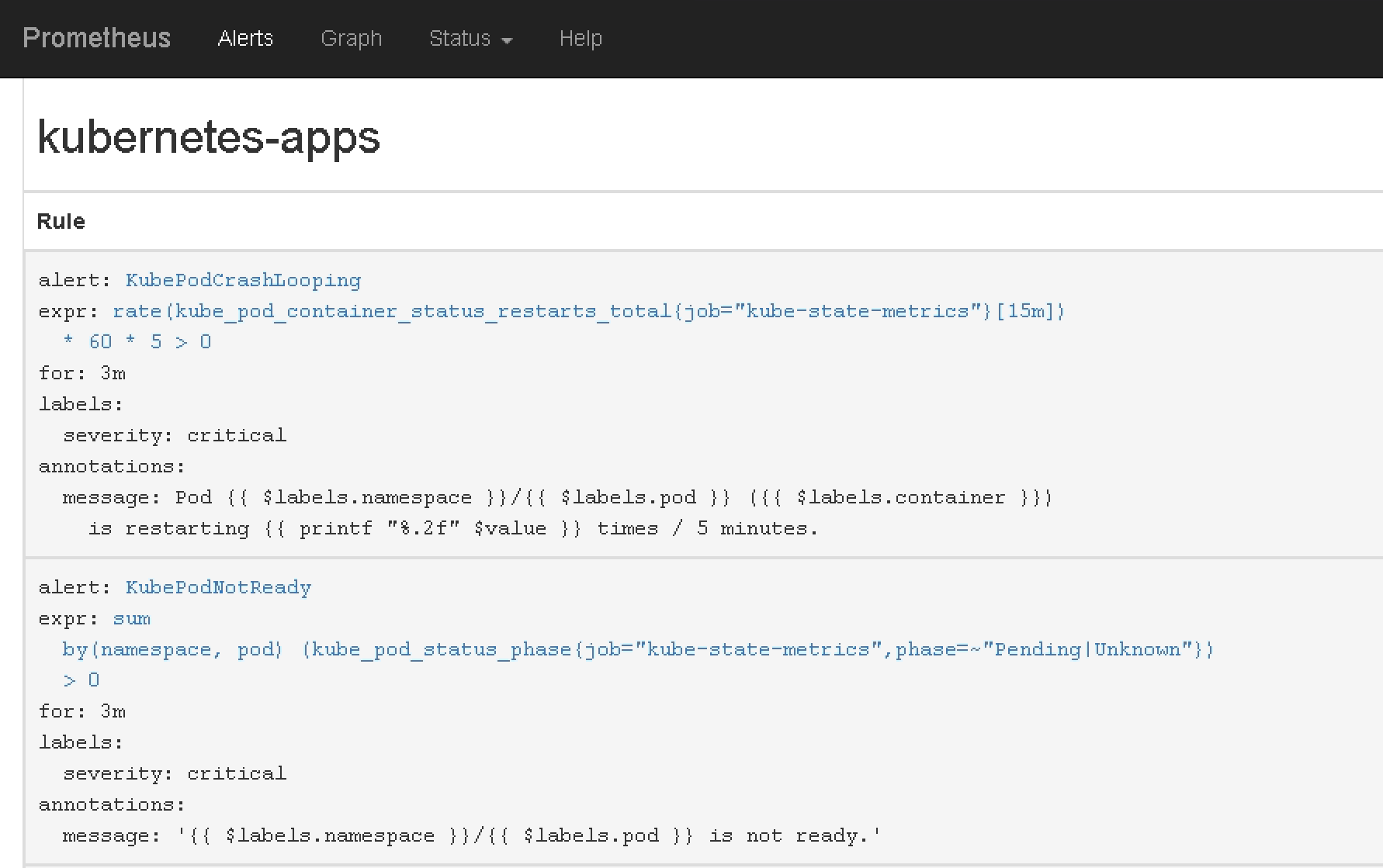Screen dimensions: 1383x868
Task: Open the Help page link
Action: 580,38
